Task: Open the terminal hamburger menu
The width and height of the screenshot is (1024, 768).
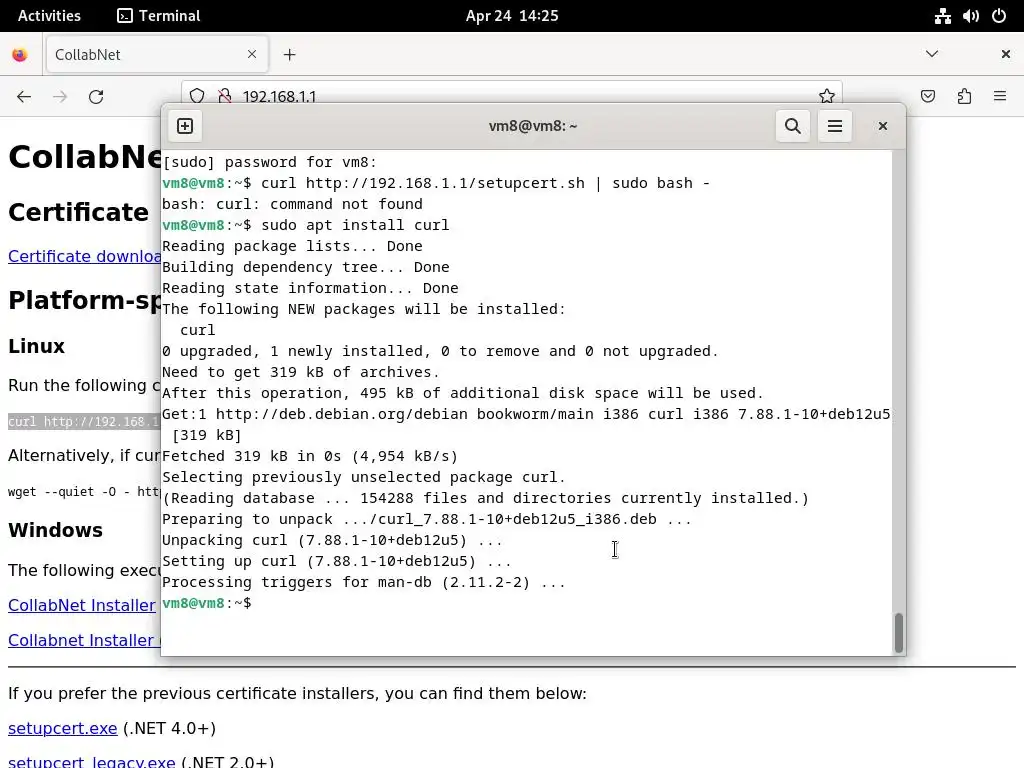Action: [835, 126]
